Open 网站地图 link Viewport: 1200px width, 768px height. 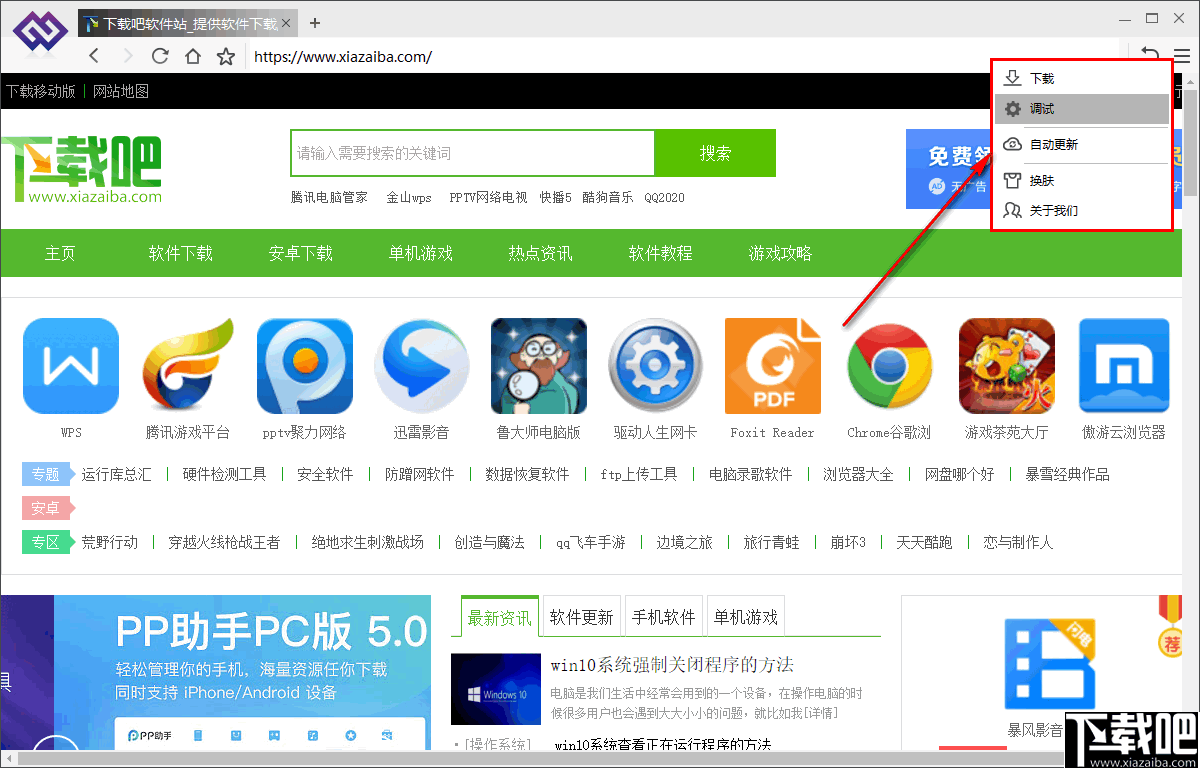pyautogui.click(x=121, y=91)
